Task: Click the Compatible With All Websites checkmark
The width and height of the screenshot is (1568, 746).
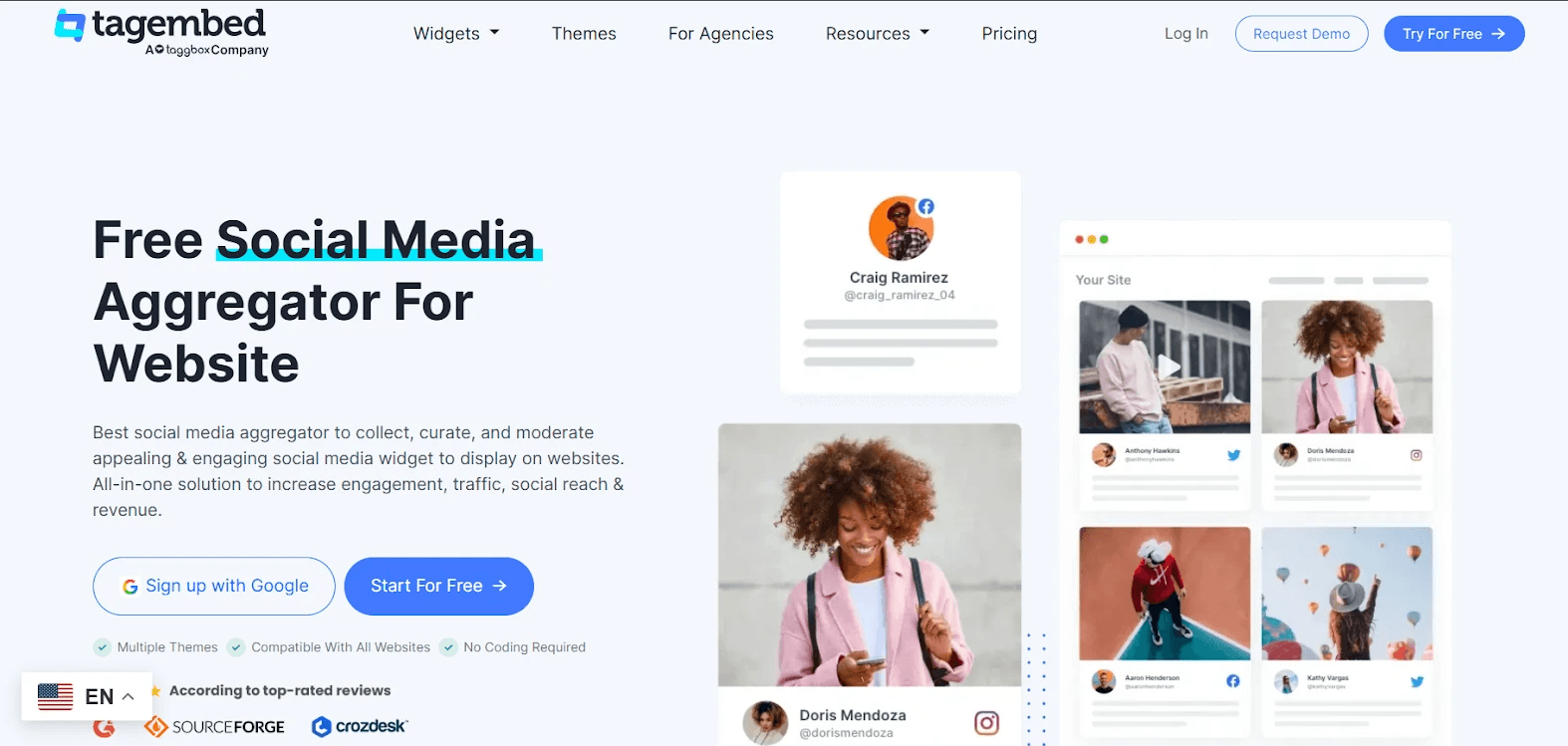Action: pos(236,647)
